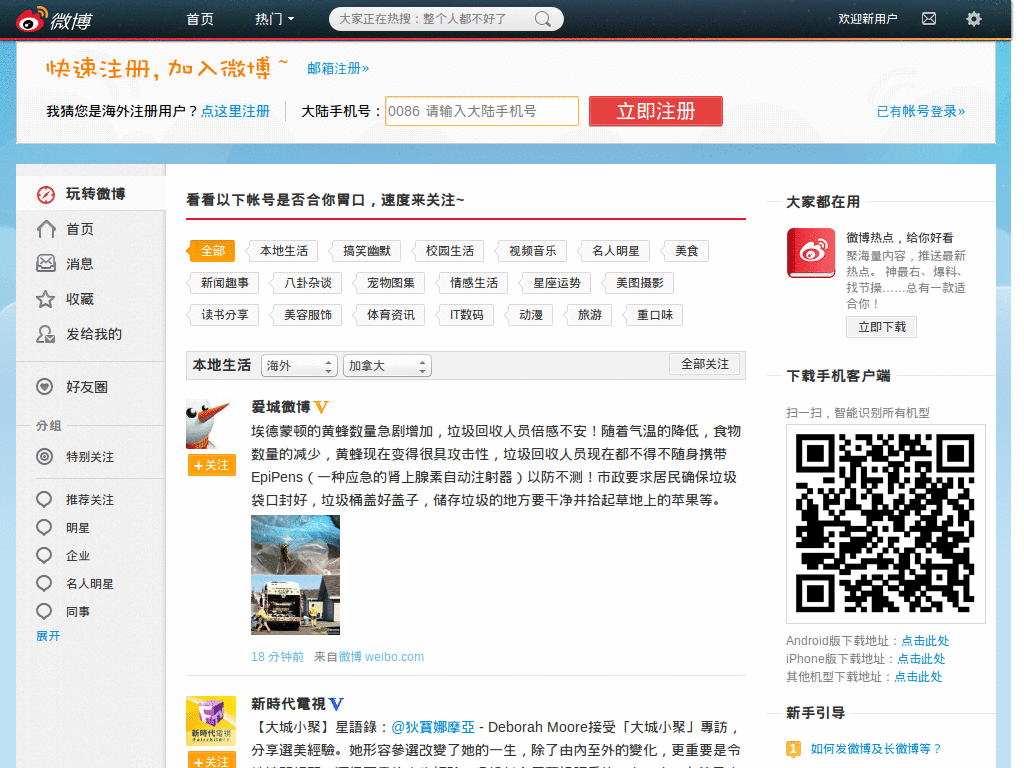The height and width of the screenshot is (768, 1024).
Task: Click the blue V badge next to 新時代電視
Action: tap(336, 704)
